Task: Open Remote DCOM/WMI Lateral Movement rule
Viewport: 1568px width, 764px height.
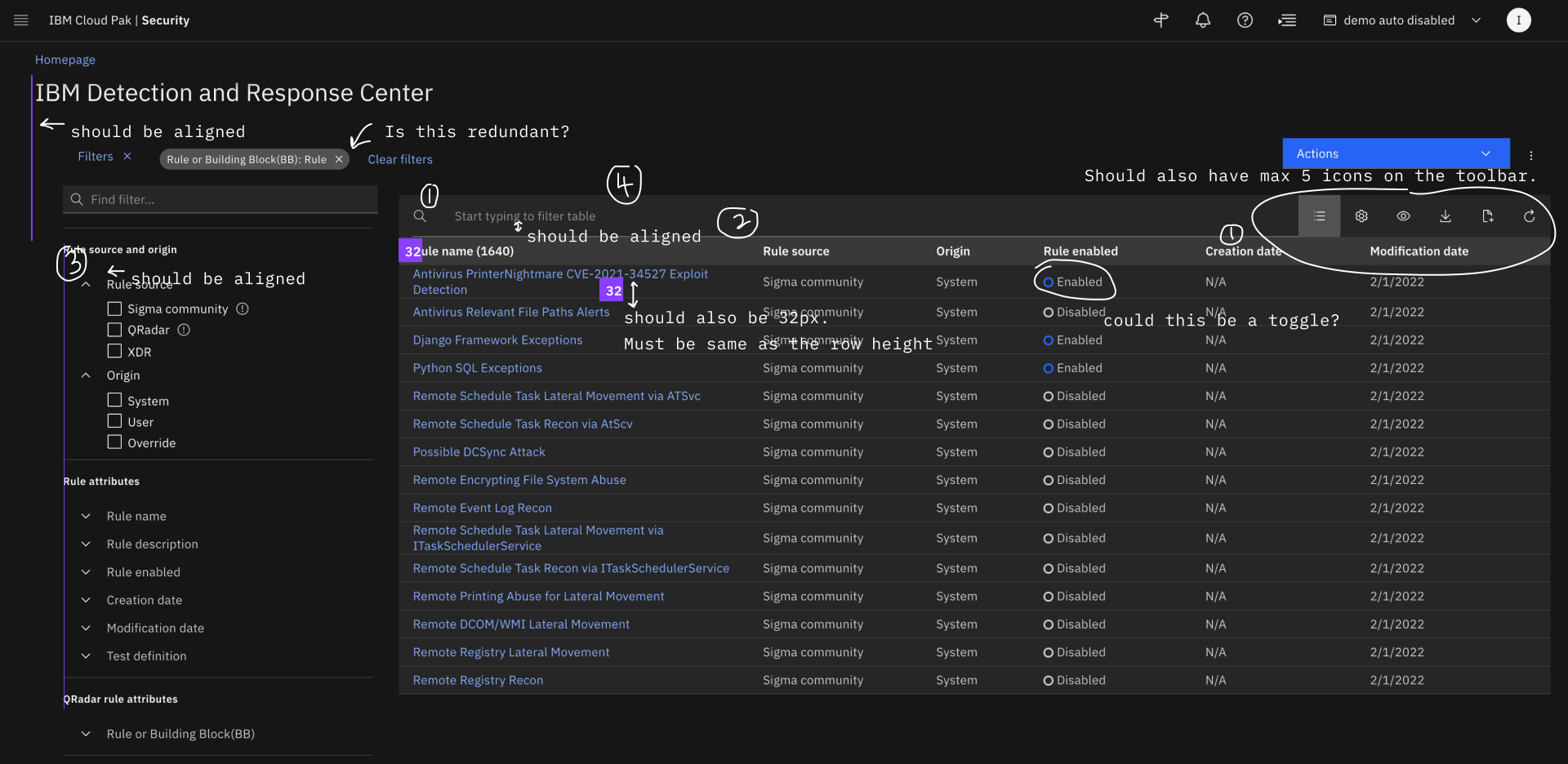Action: click(x=521, y=624)
